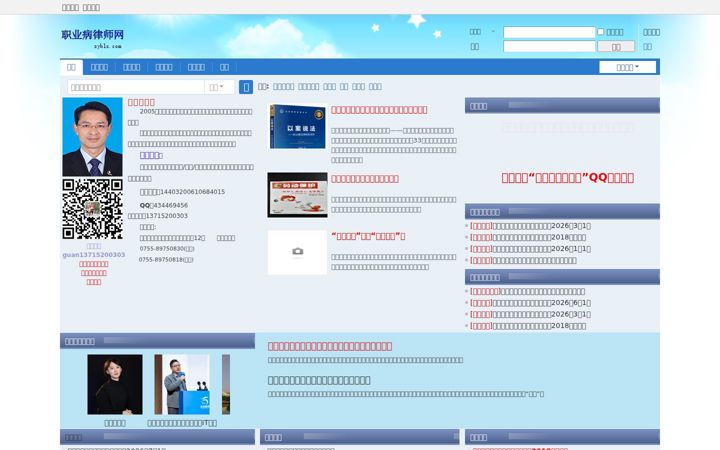Image resolution: width=720 pixels, height=450 pixels.
Task: Click the blue subheading link in the lawyer profile
Action: click(151, 155)
